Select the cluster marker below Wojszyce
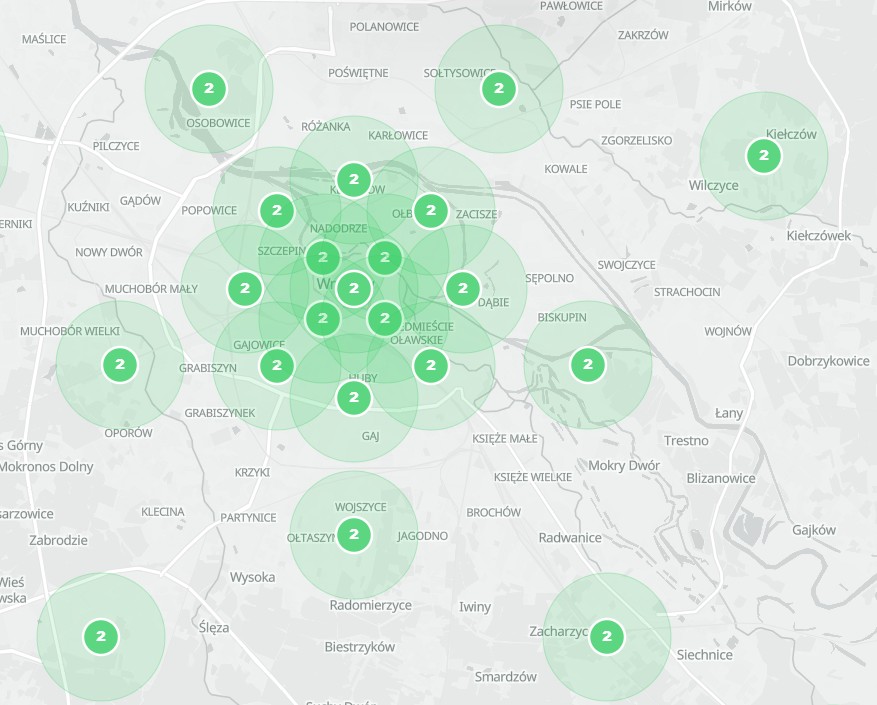877x705 pixels. tap(353, 535)
